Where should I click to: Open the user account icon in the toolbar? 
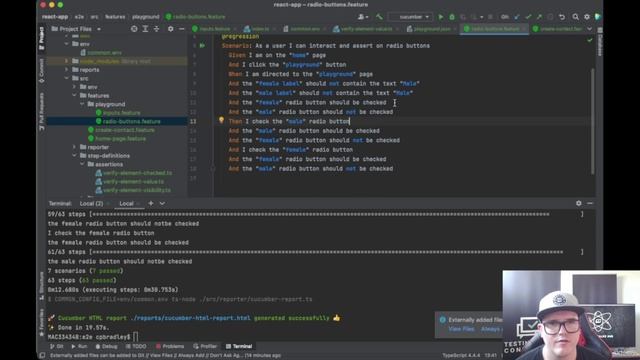tap(362, 17)
